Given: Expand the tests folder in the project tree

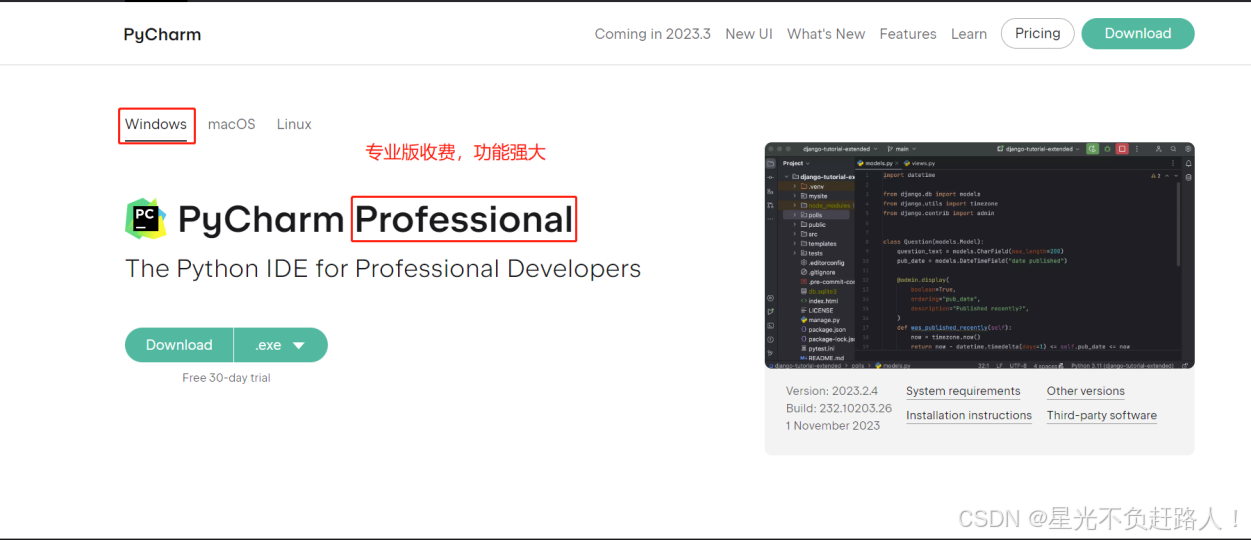Looking at the screenshot, I should coord(794,253).
